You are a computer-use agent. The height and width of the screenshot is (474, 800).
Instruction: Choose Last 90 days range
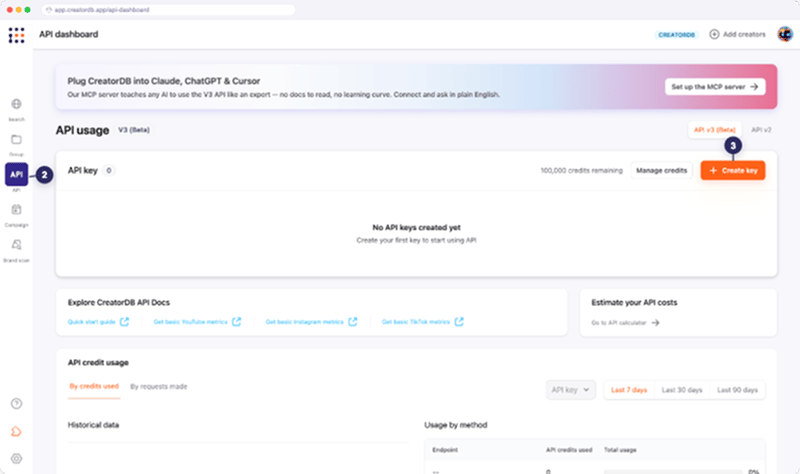click(737, 390)
